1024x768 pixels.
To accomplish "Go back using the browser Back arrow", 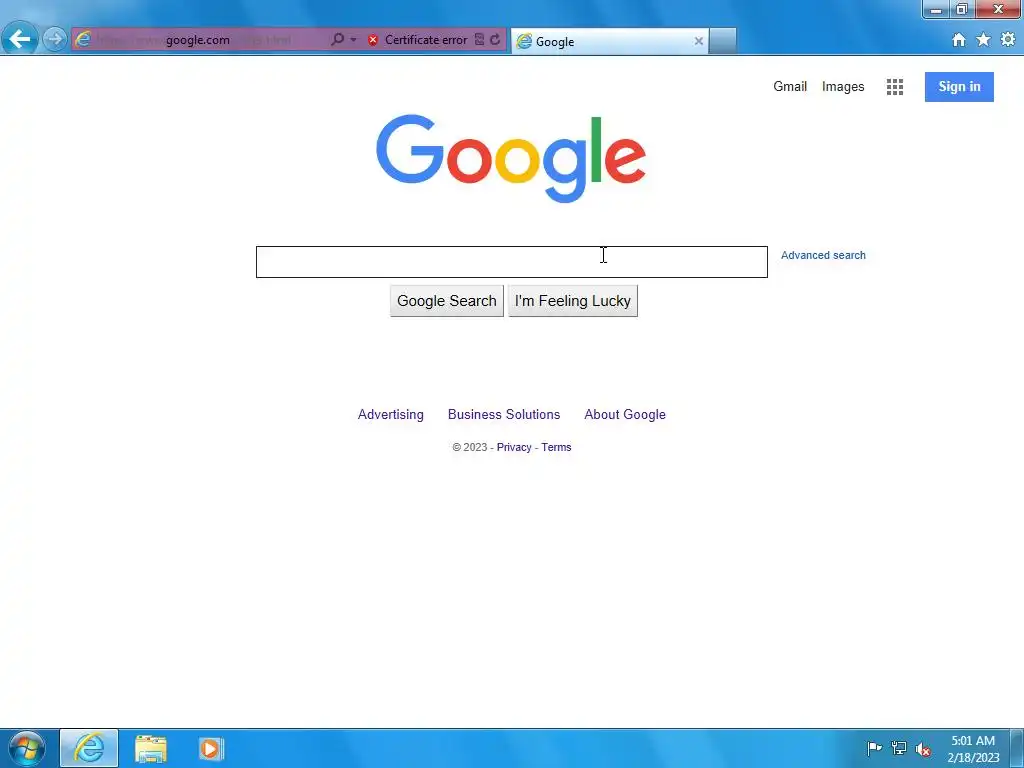I will click(20, 39).
